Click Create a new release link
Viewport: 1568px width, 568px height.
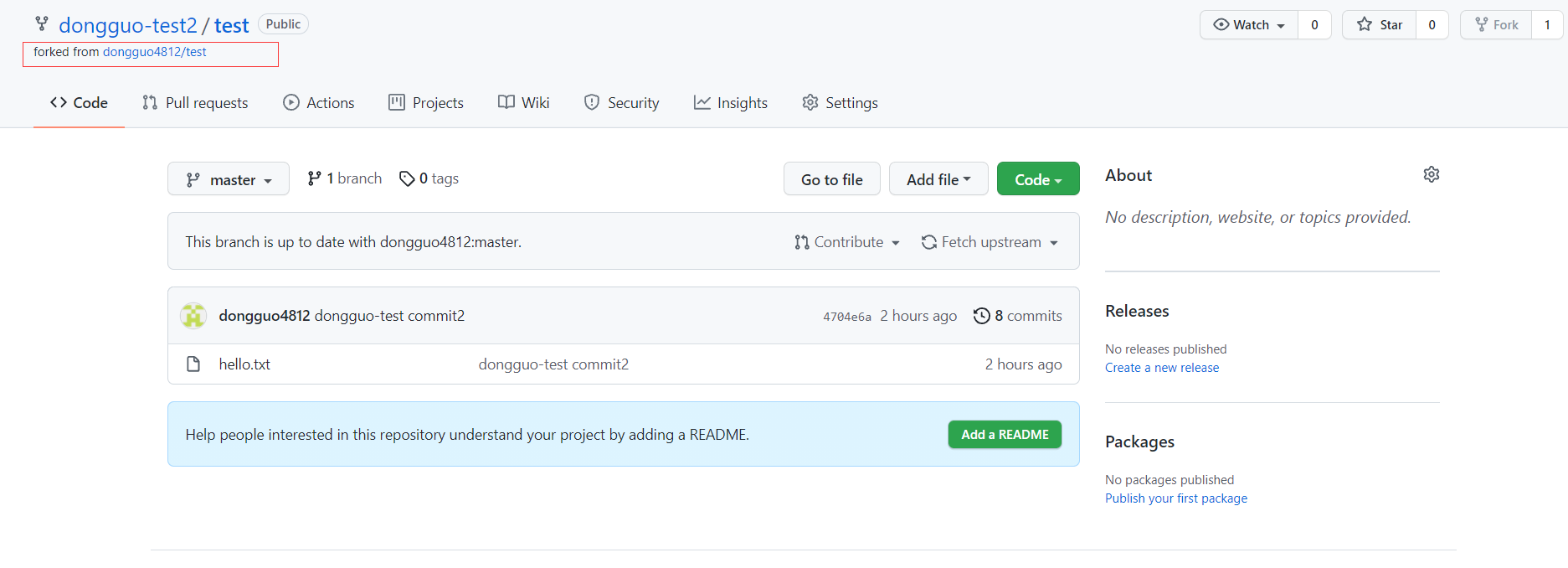point(1162,368)
